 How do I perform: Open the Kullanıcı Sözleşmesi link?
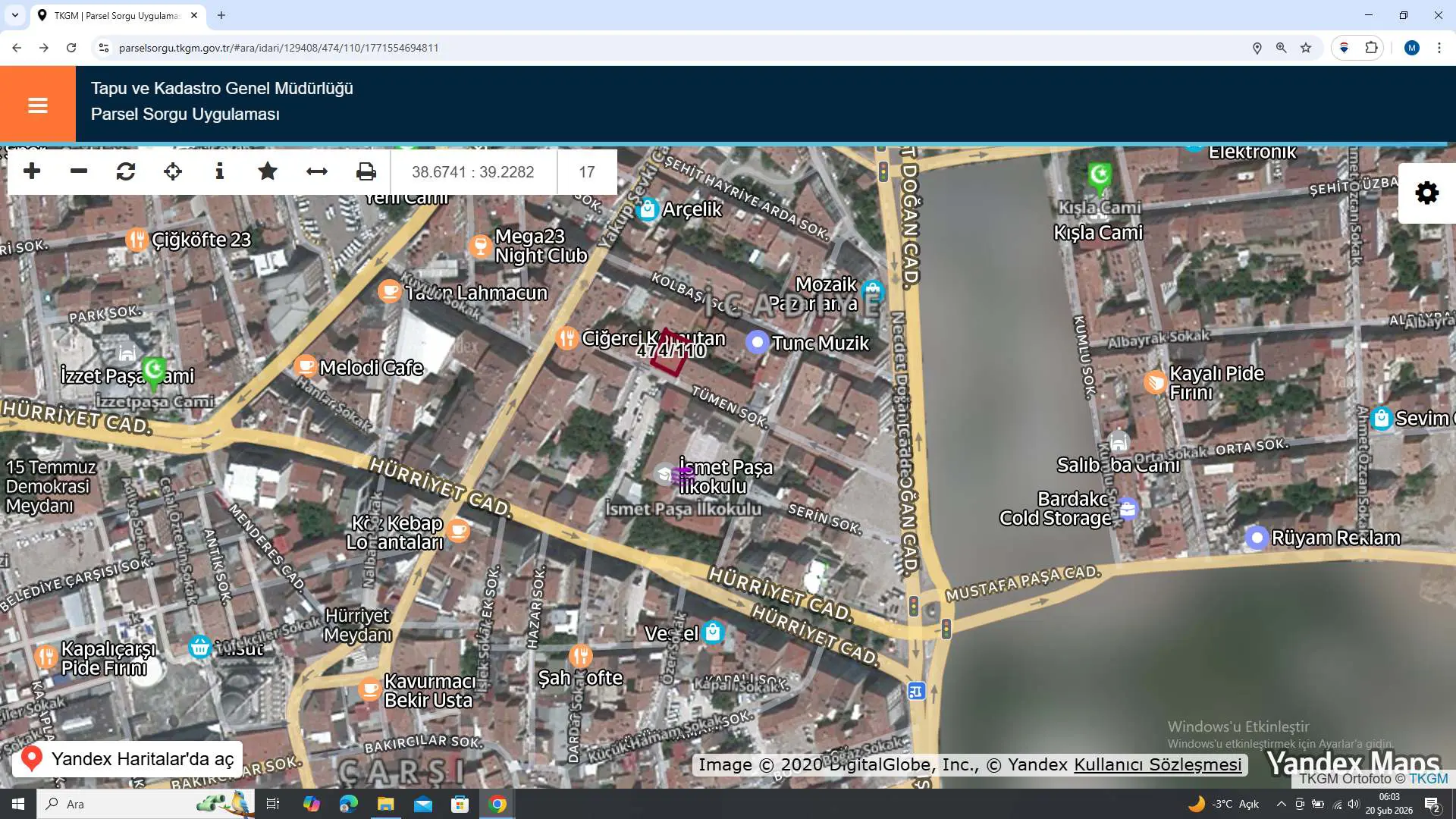click(x=1158, y=764)
